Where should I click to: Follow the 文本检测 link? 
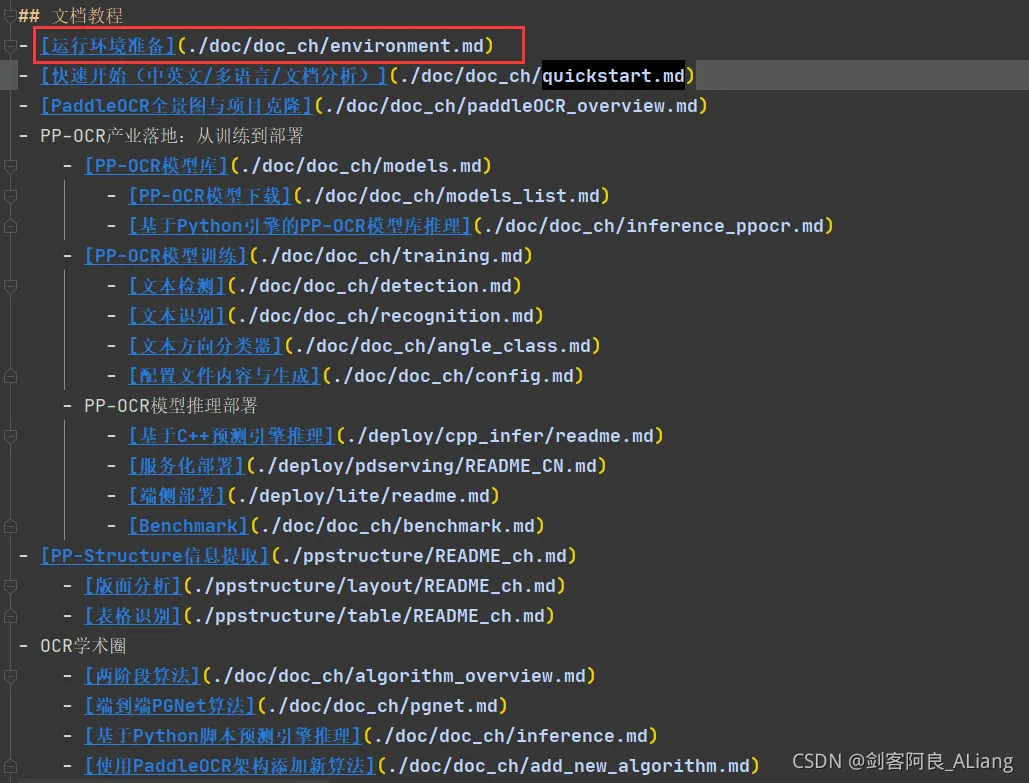[x=177, y=286]
